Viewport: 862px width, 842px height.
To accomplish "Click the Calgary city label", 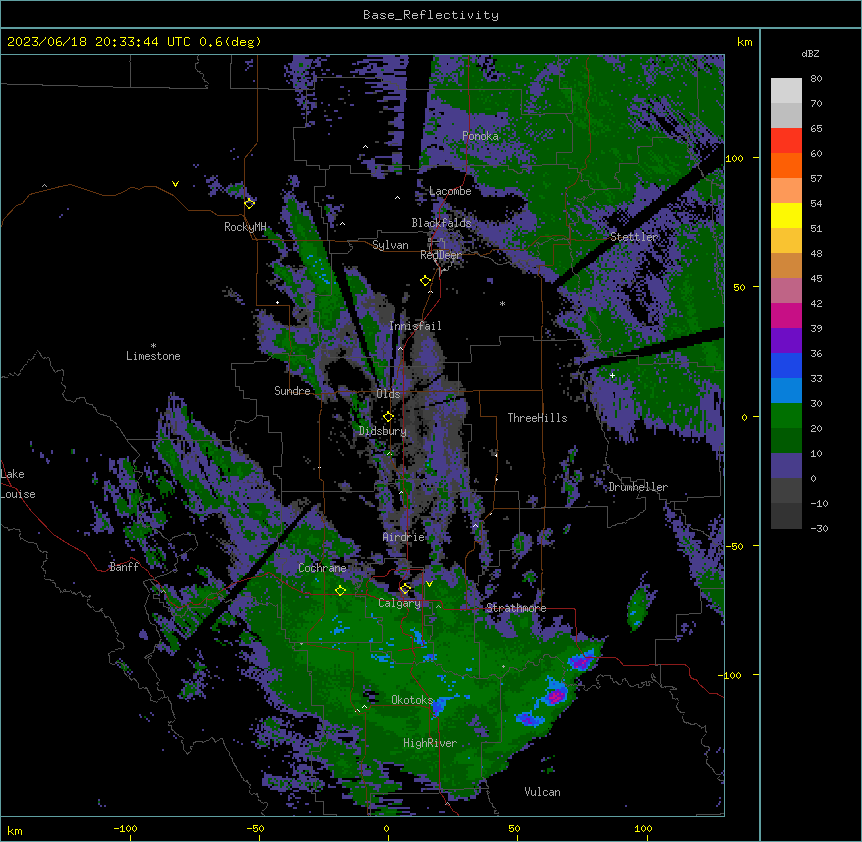I will click(399, 603).
